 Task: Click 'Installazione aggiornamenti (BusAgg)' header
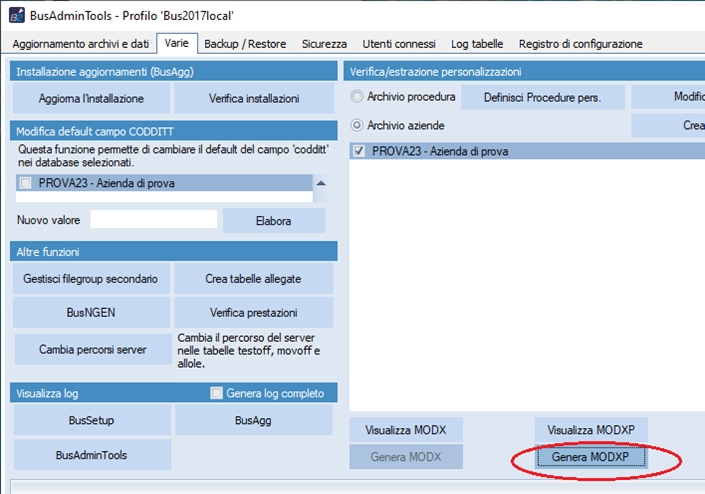pos(174,71)
